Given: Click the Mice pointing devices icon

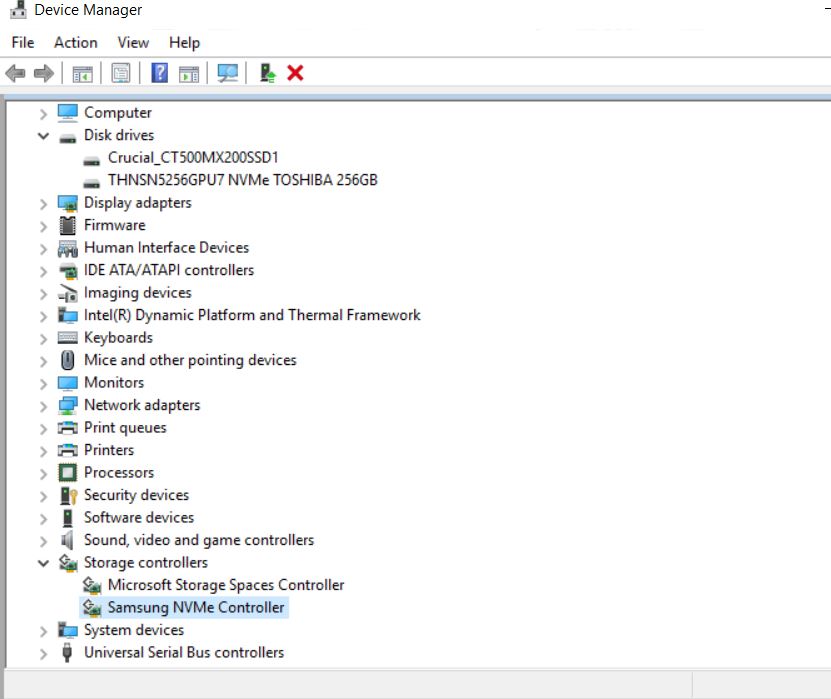Looking at the screenshot, I should 67,360.
